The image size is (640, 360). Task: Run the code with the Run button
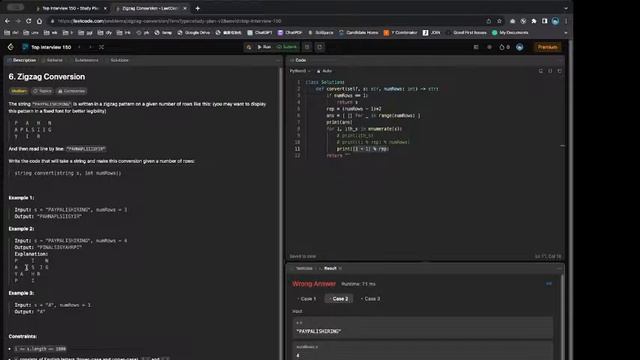coord(264,47)
